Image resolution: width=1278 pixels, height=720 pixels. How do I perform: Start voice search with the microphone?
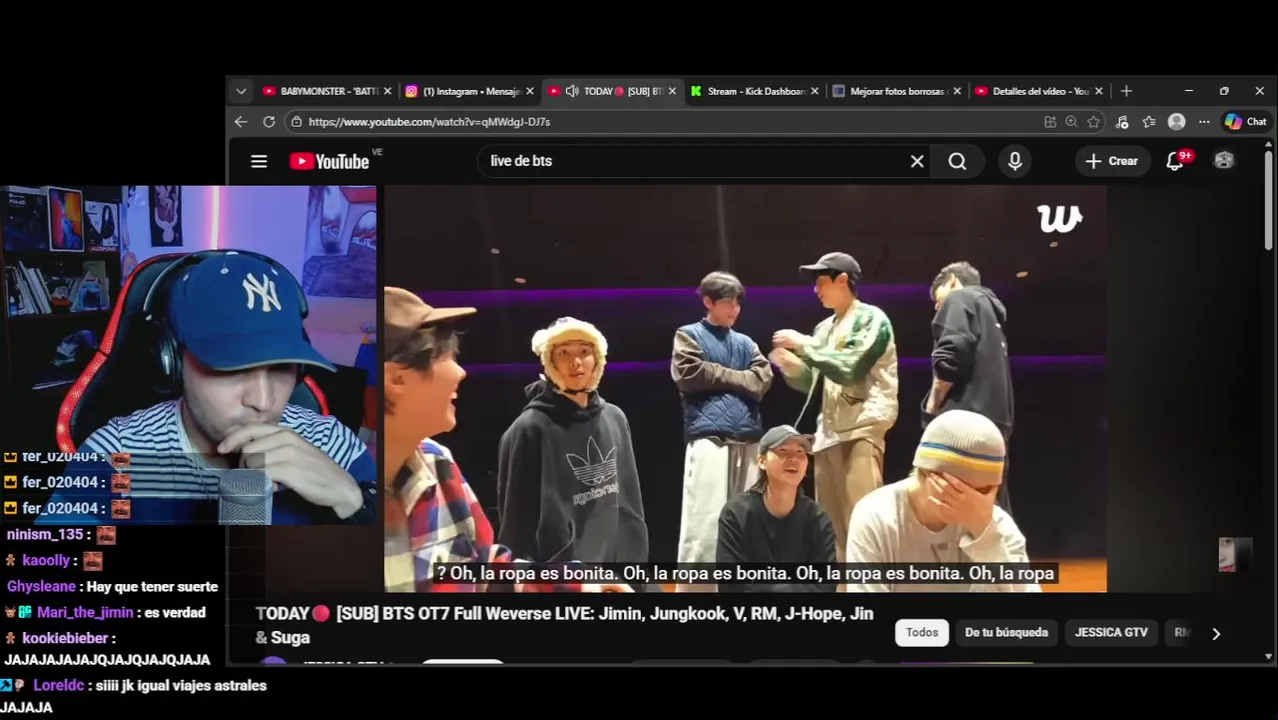1015,161
